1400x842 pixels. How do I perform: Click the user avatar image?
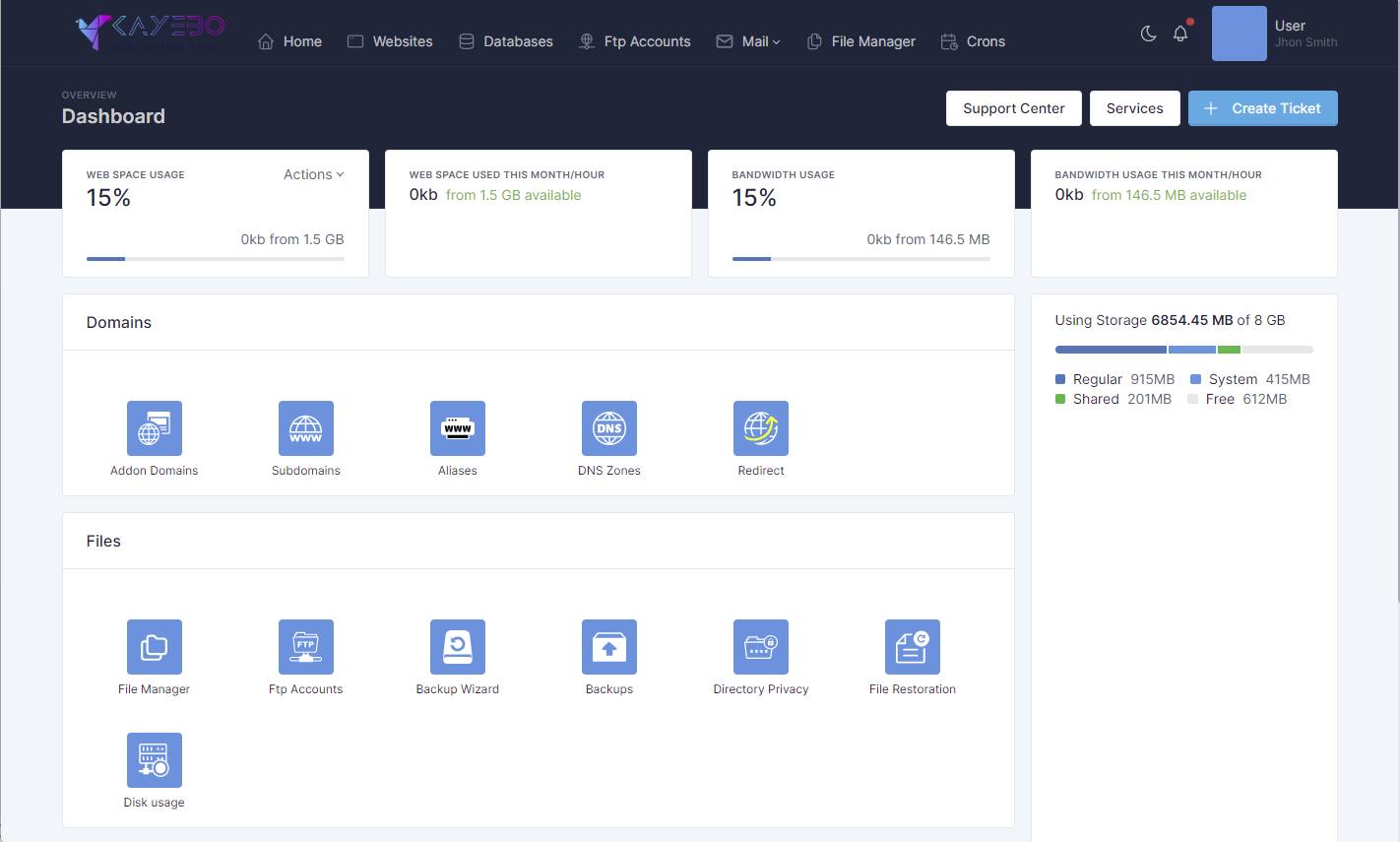coord(1240,33)
